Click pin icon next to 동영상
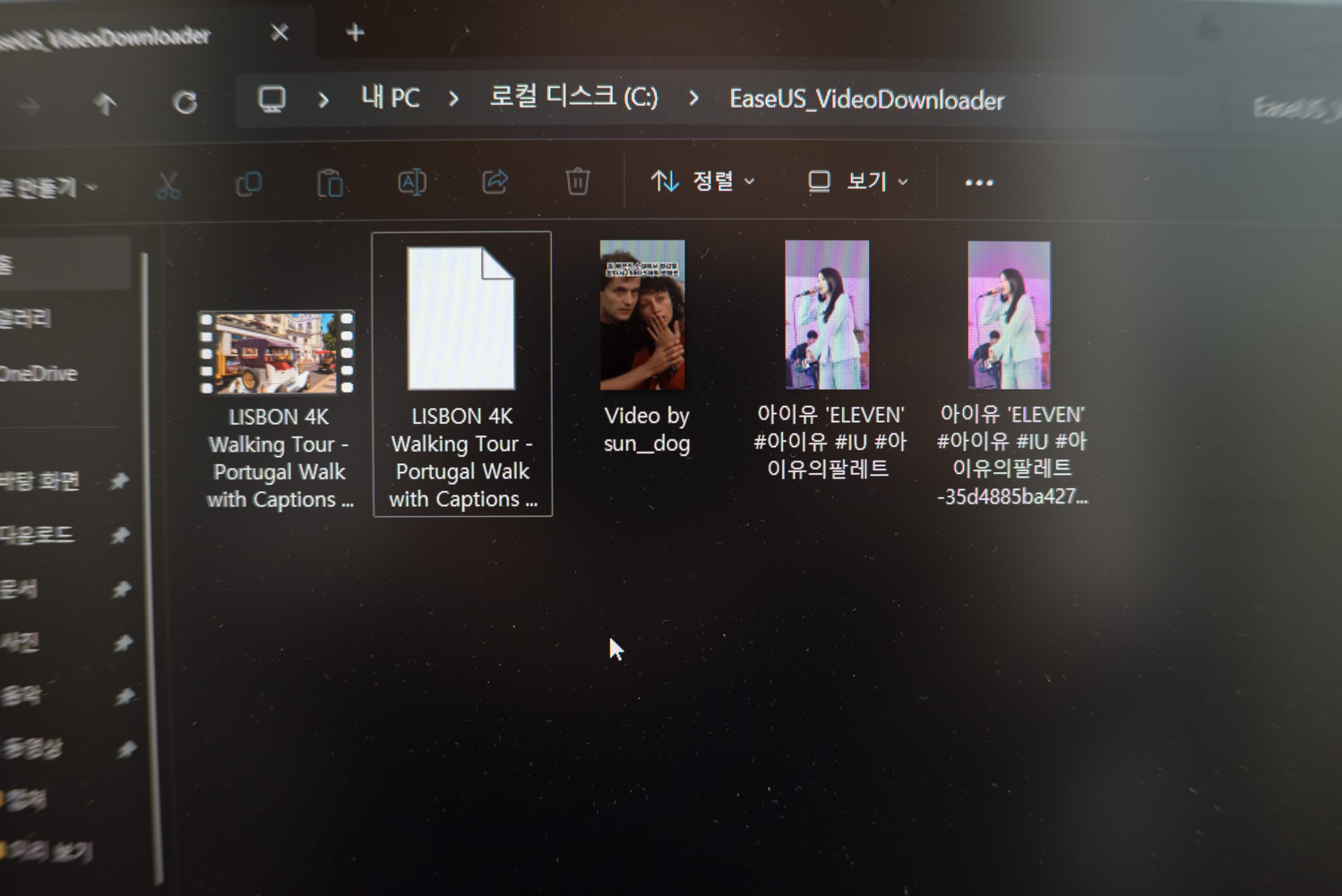This screenshot has height=896, width=1342. pos(126,748)
